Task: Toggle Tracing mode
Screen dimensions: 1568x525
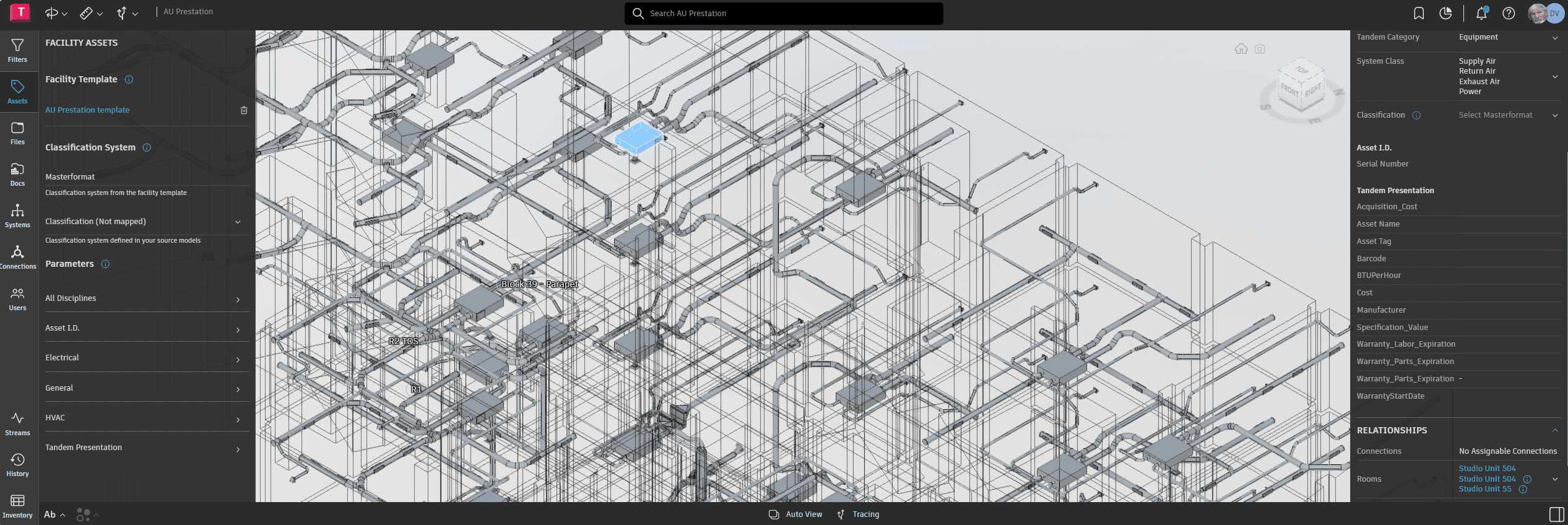Action: click(x=858, y=514)
